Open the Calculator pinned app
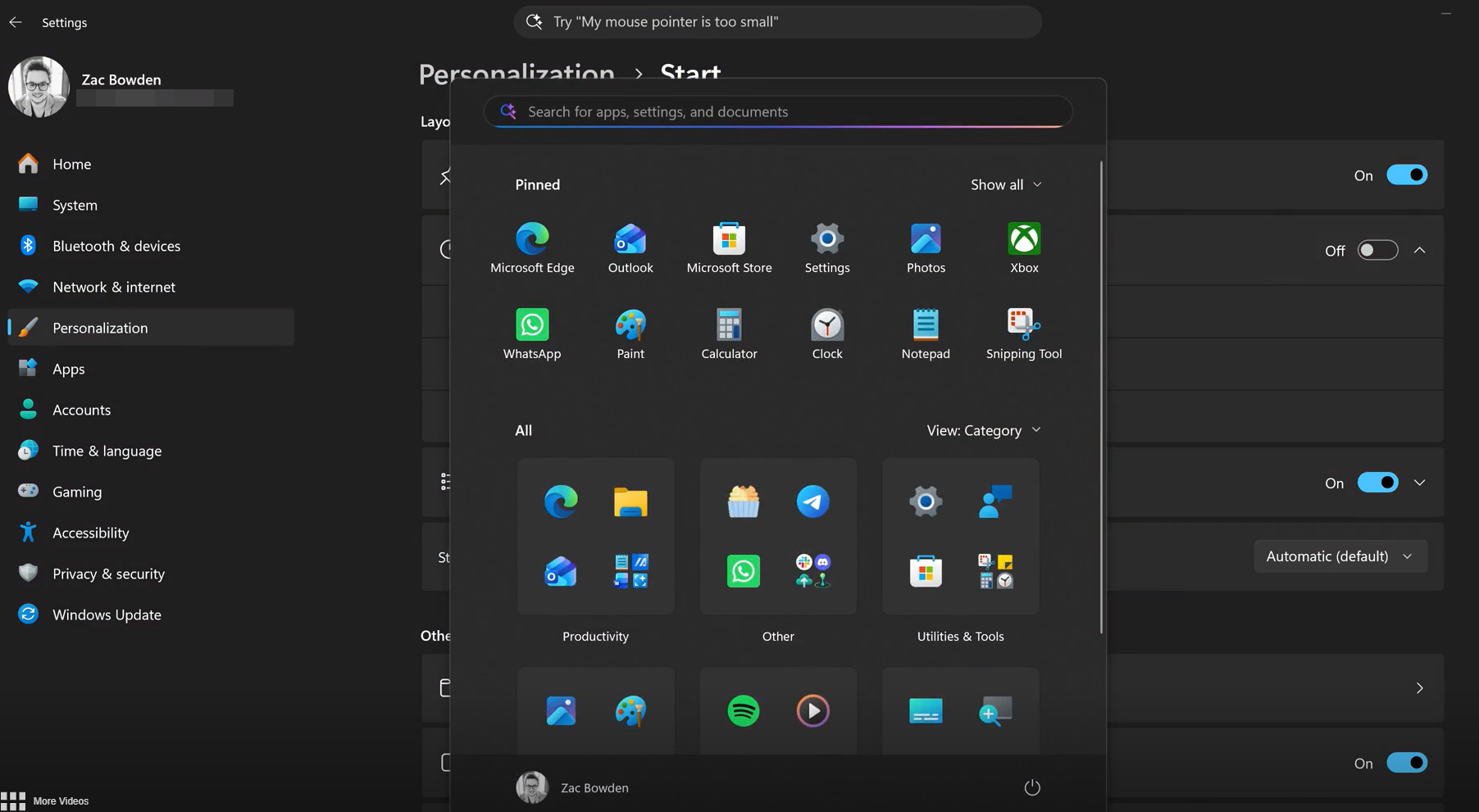 [729, 334]
